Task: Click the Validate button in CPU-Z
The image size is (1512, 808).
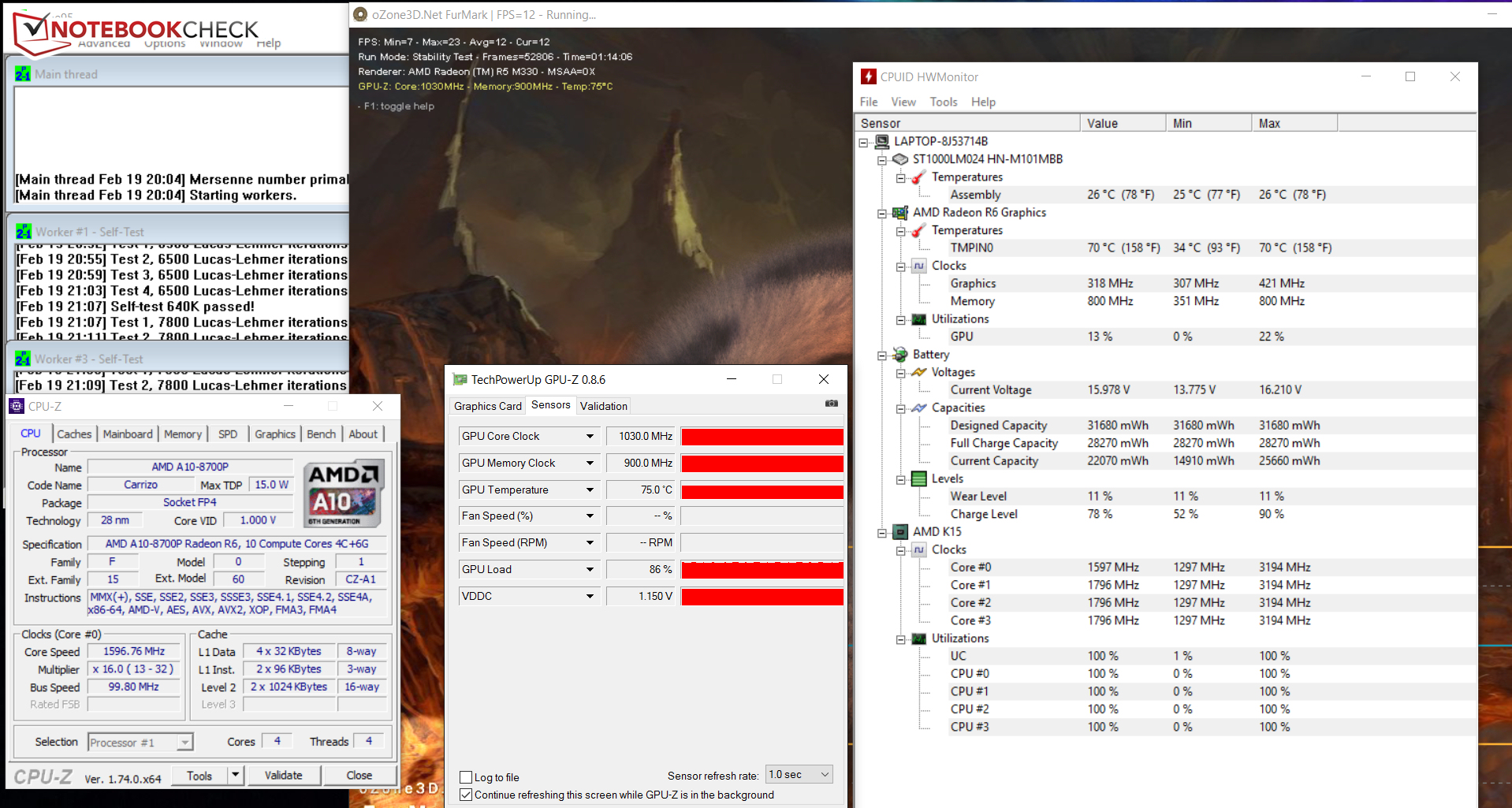Action: 284,775
